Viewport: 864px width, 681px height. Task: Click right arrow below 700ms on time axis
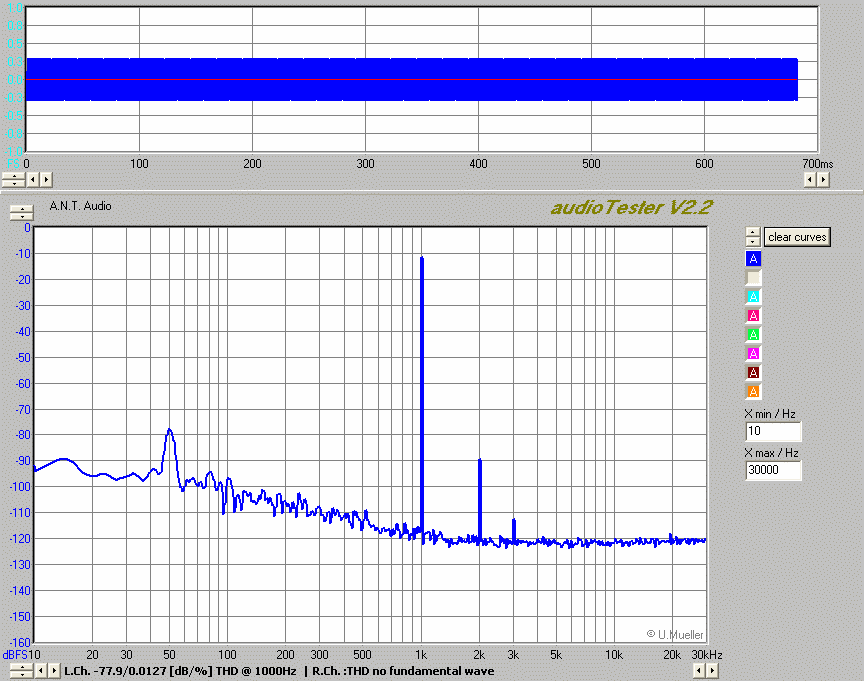[823, 179]
